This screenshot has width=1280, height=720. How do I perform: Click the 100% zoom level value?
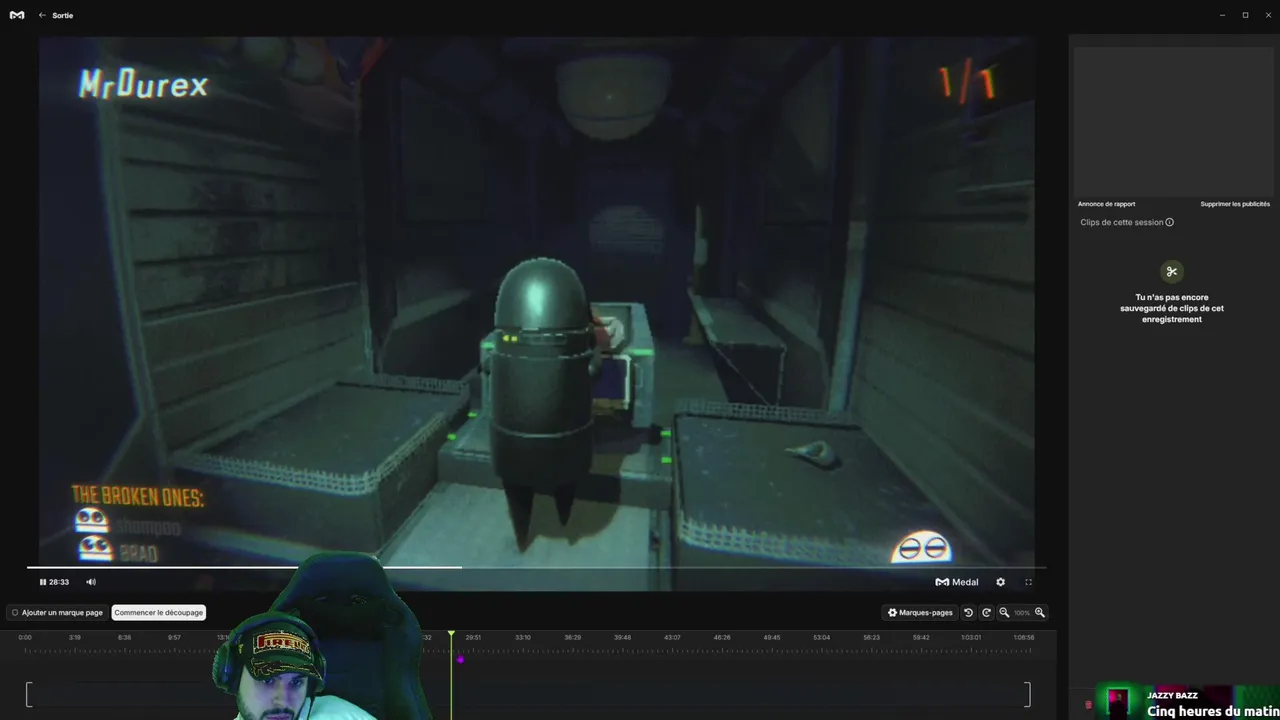coord(1022,613)
